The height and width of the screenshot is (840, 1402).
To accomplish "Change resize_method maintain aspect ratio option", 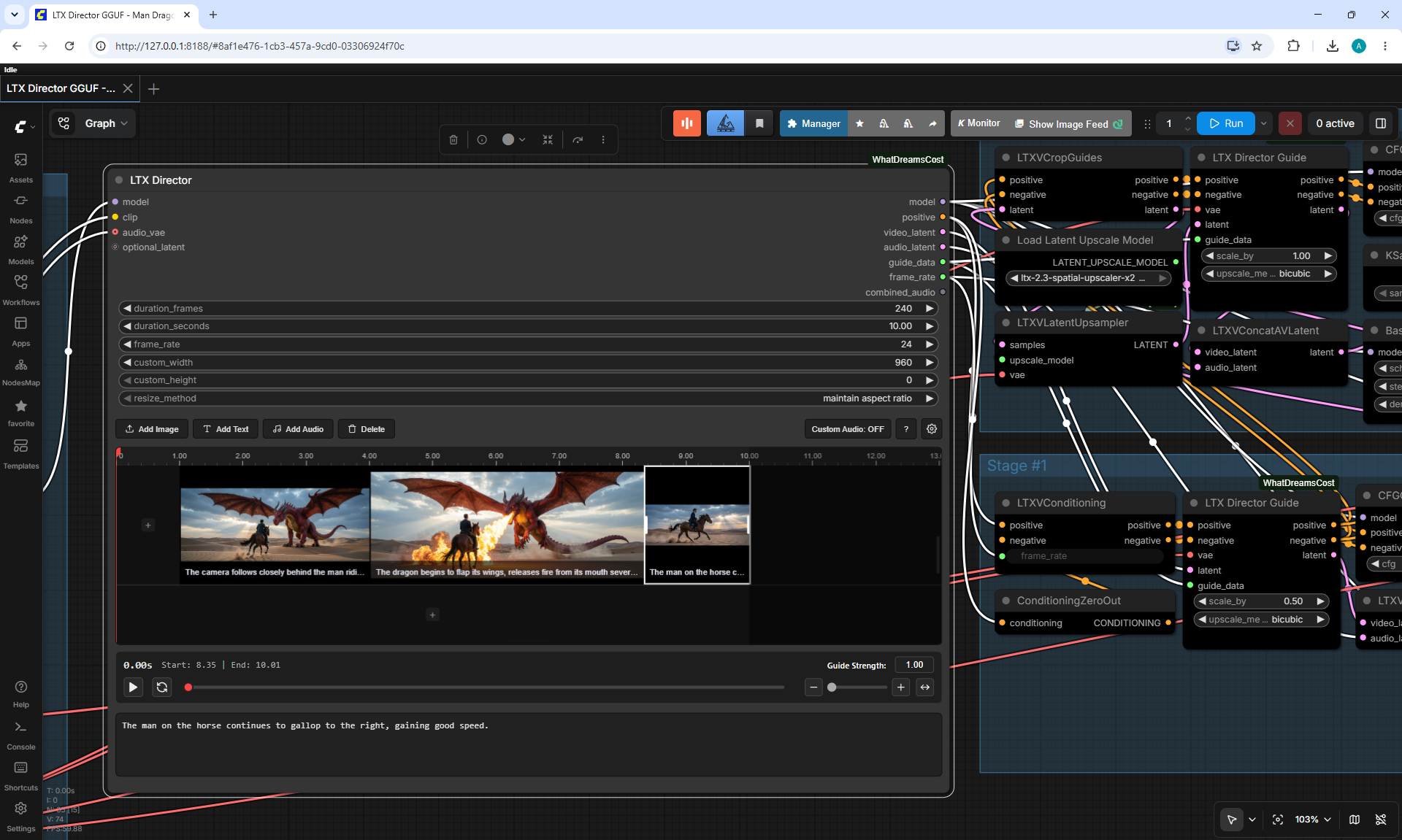I will (528, 398).
